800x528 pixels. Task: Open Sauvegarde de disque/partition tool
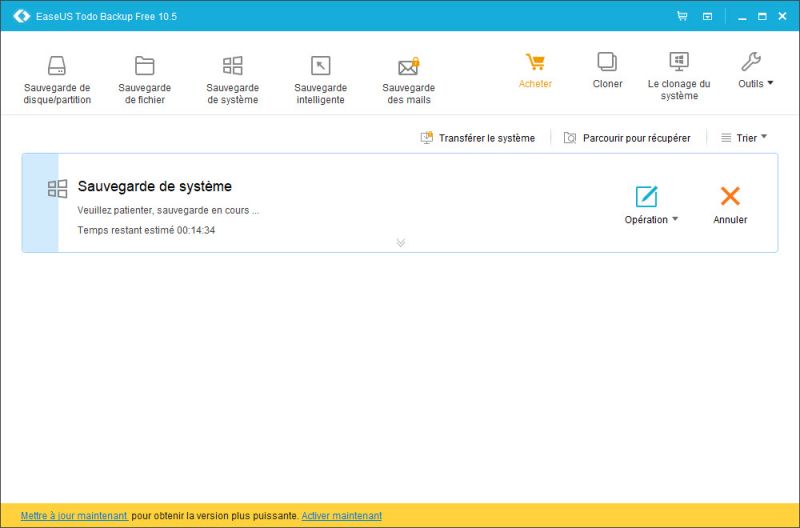[57, 80]
